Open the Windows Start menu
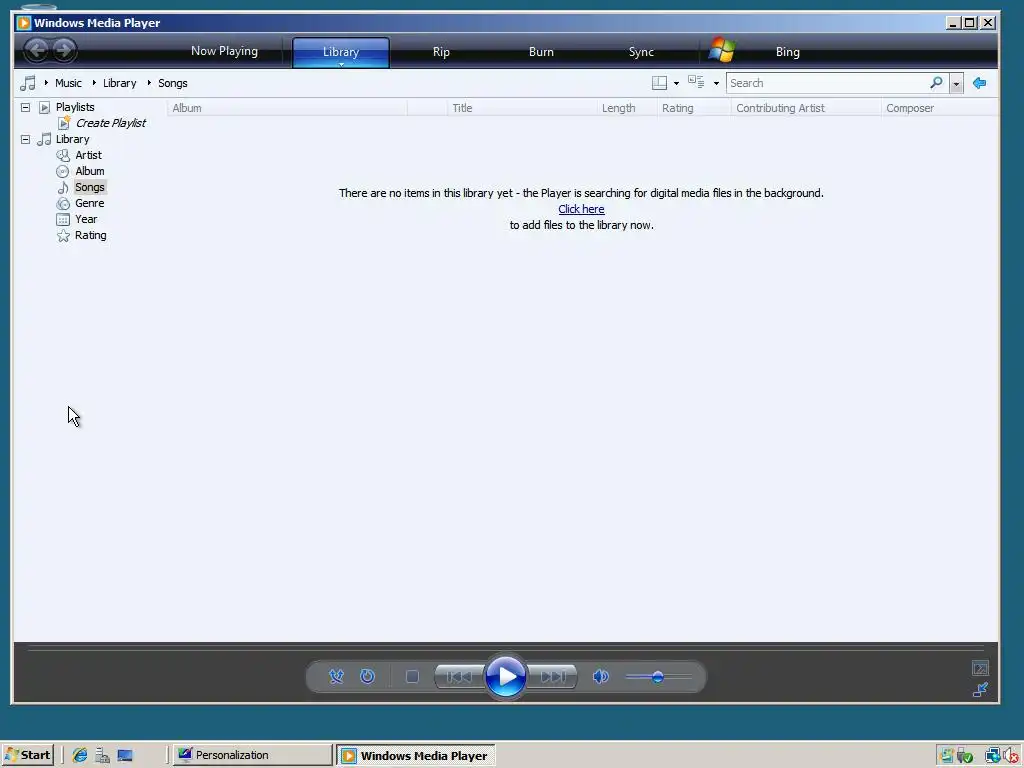The image size is (1024, 768). point(27,755)
